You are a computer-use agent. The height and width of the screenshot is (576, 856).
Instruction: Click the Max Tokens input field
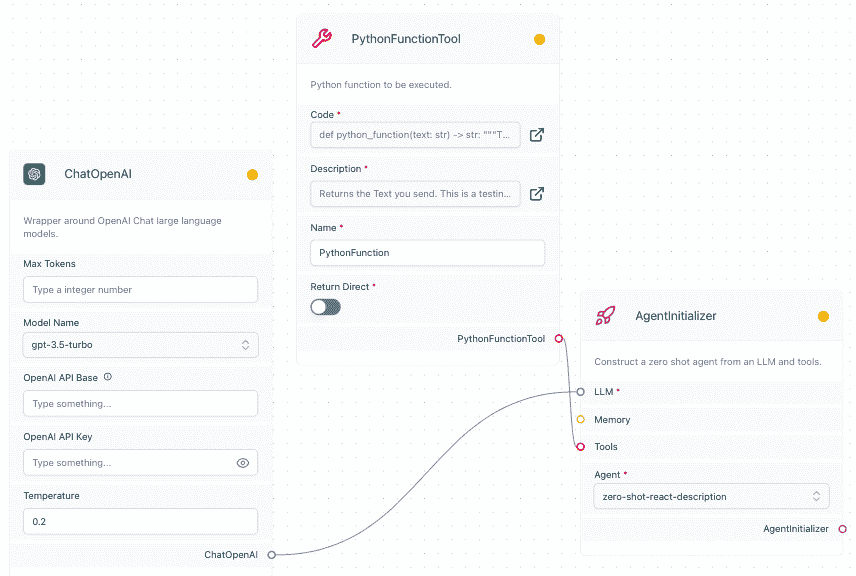(x=140, y=290)
